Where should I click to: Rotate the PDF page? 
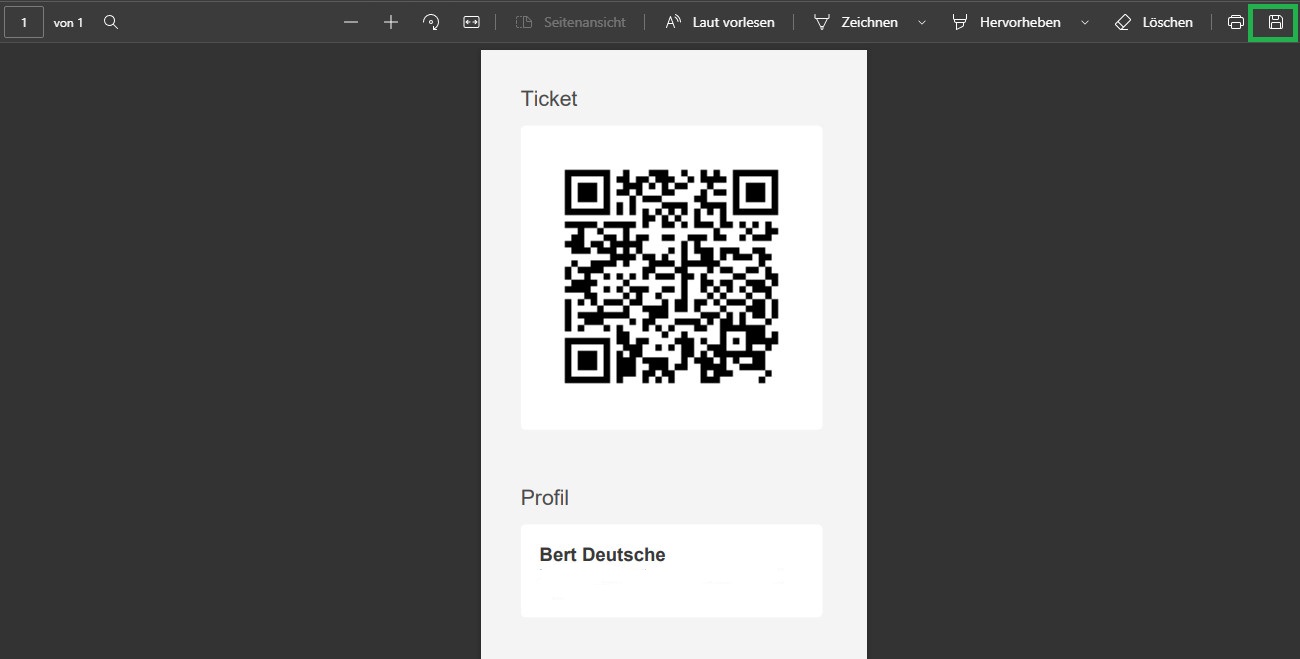pyautogui.click(x=431, y=22)
